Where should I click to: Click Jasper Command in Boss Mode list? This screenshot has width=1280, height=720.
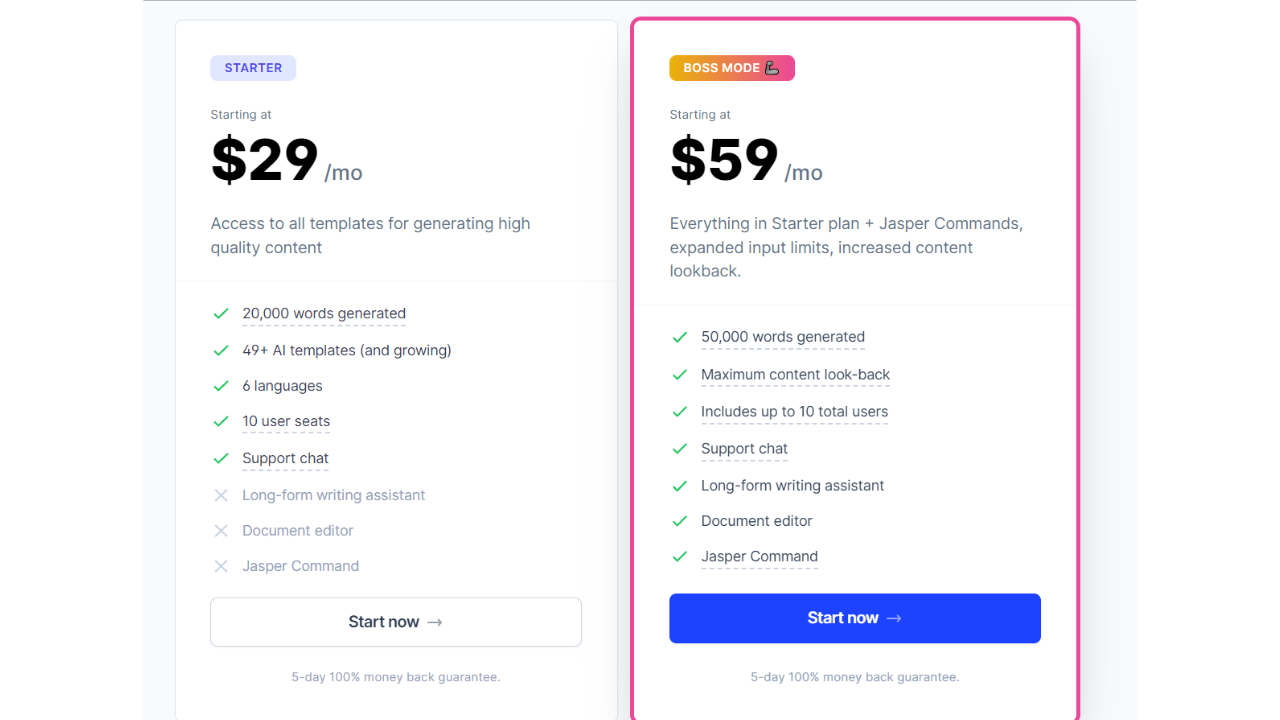759,557
